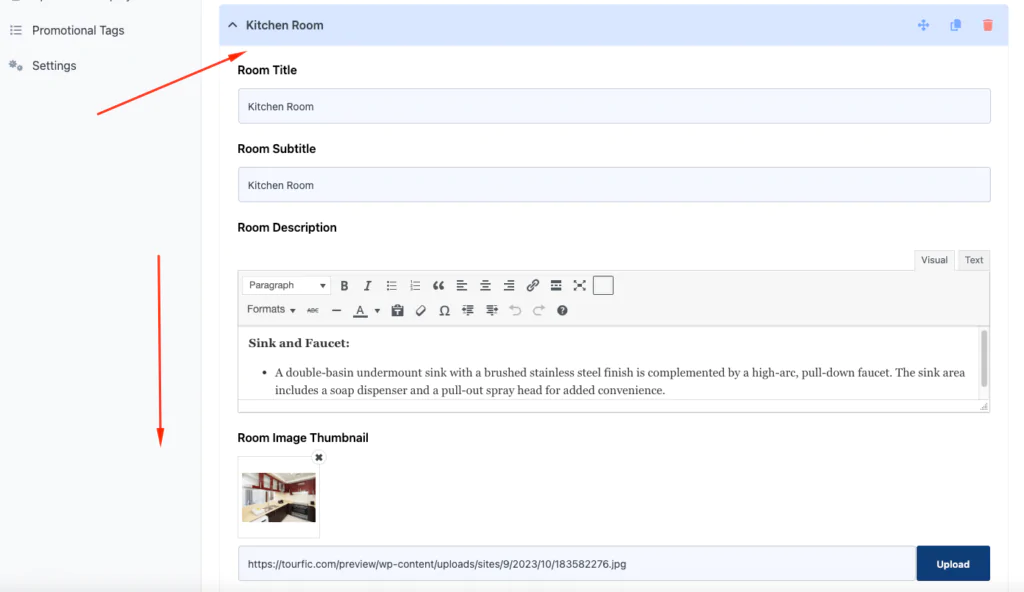
Task: Insert or edit link
Action: tap(532, 286)
